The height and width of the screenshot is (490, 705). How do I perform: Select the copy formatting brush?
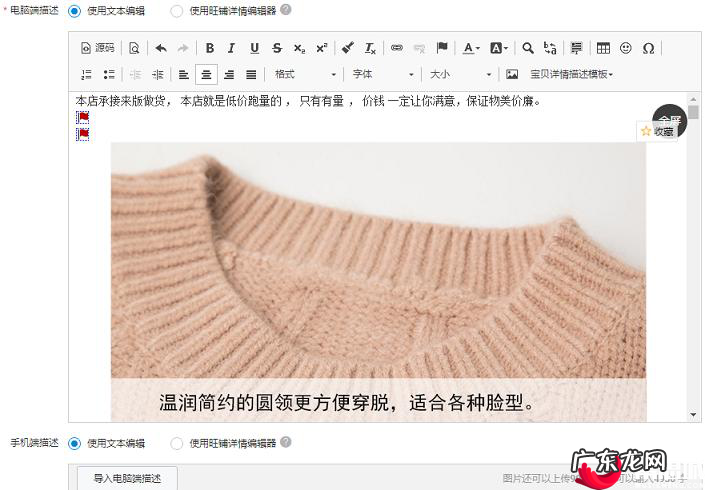click(348, 48)
